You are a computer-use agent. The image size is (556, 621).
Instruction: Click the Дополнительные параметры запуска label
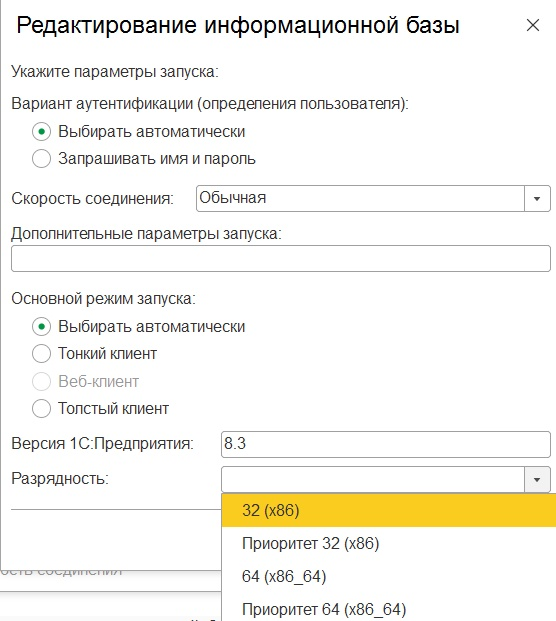pos(146,234)
